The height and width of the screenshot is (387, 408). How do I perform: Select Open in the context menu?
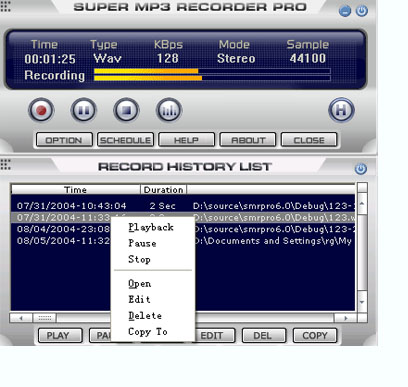(139, 283)
